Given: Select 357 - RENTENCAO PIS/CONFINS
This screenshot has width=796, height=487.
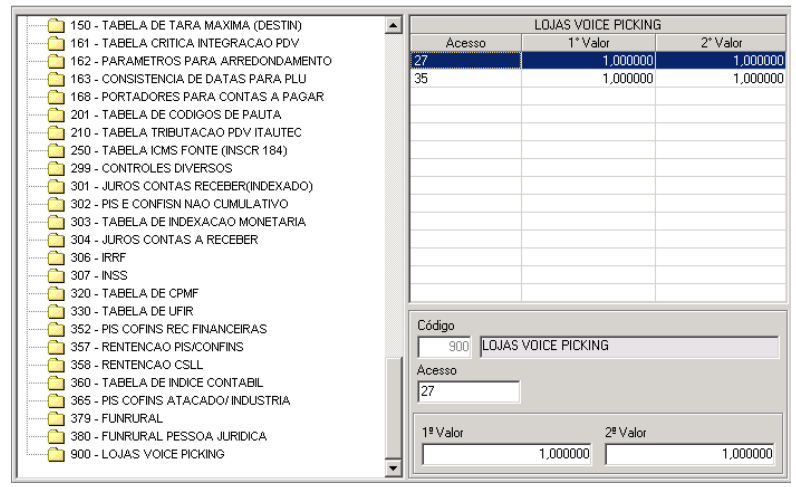Looking at the screenshot, I should (157, 347).
